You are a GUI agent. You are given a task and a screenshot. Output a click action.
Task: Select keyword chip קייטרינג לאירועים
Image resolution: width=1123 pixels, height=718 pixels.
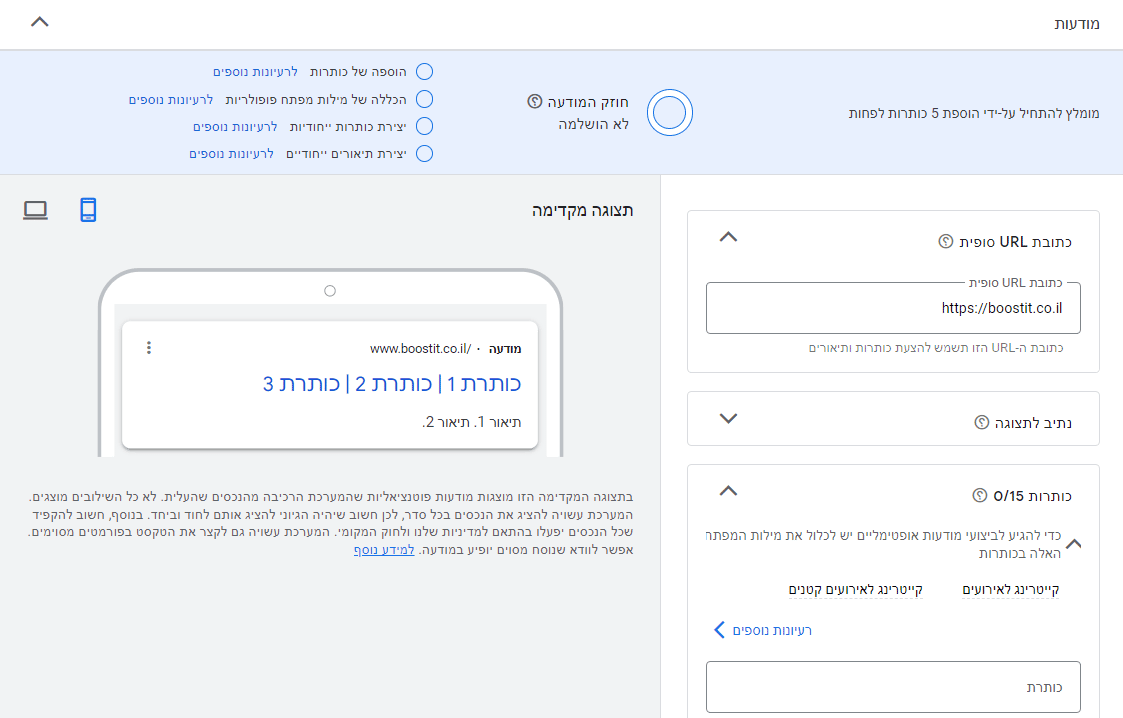tap(1011, 590)
